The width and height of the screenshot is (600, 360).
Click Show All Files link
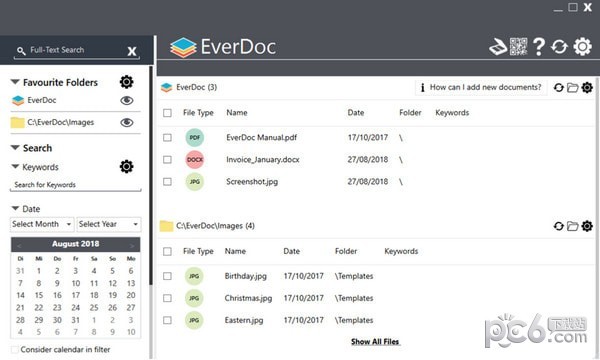375,342
